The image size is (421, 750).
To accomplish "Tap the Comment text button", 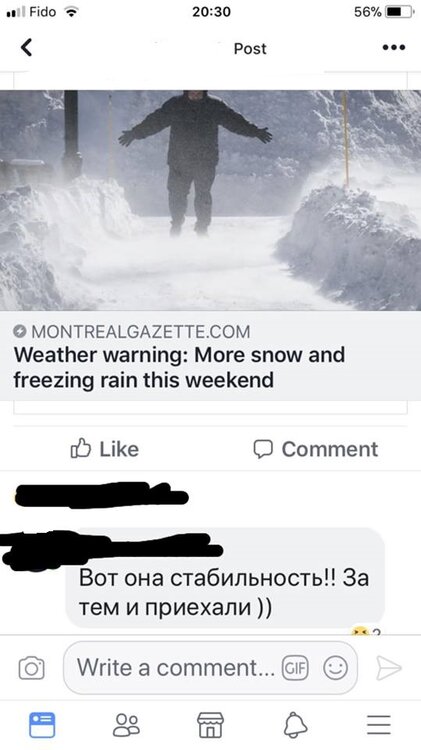I will (330, 449).
